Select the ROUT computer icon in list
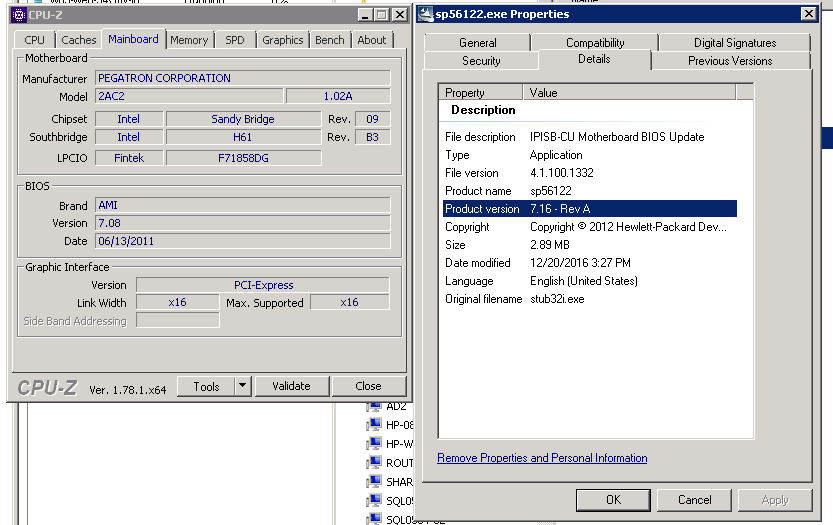833x525 pixels. point(374,463)
